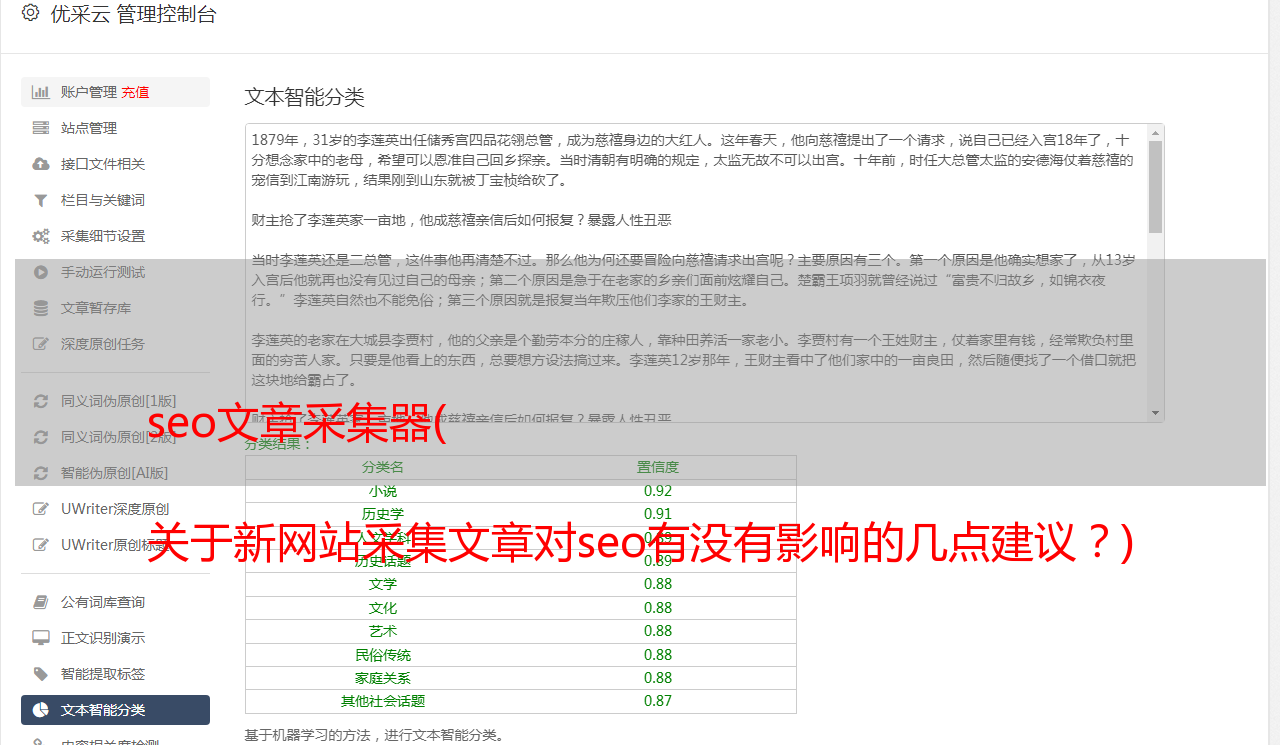Click the filter icon beside 栏目与关键词
Image resolution: width=1280 pixels, height=745 pixels.
coord(41,200)
